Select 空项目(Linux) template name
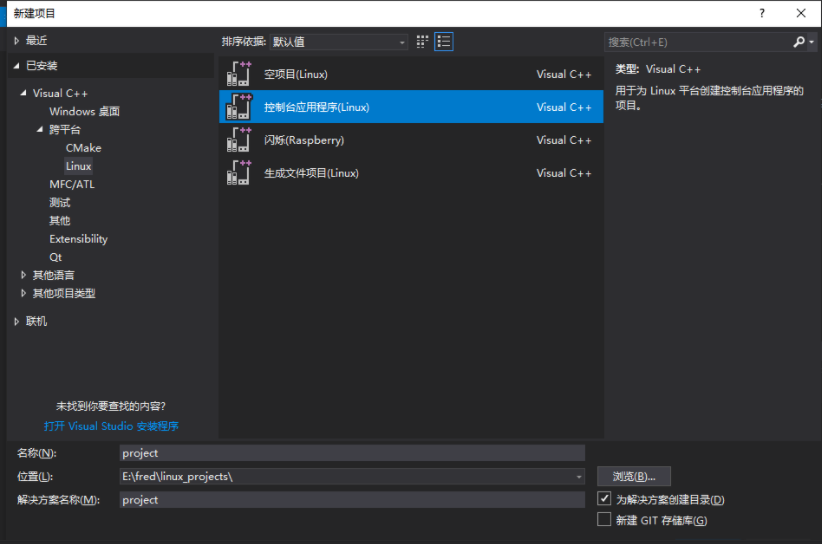 coord(296,74)
